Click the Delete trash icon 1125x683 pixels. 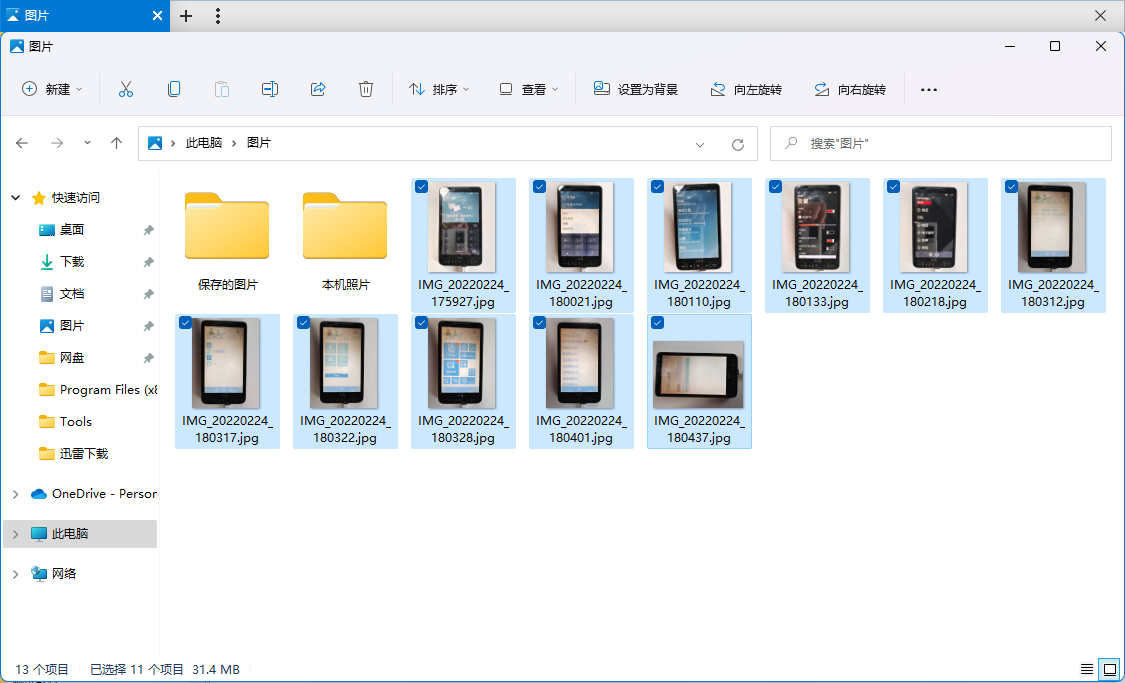pos(366,89)
